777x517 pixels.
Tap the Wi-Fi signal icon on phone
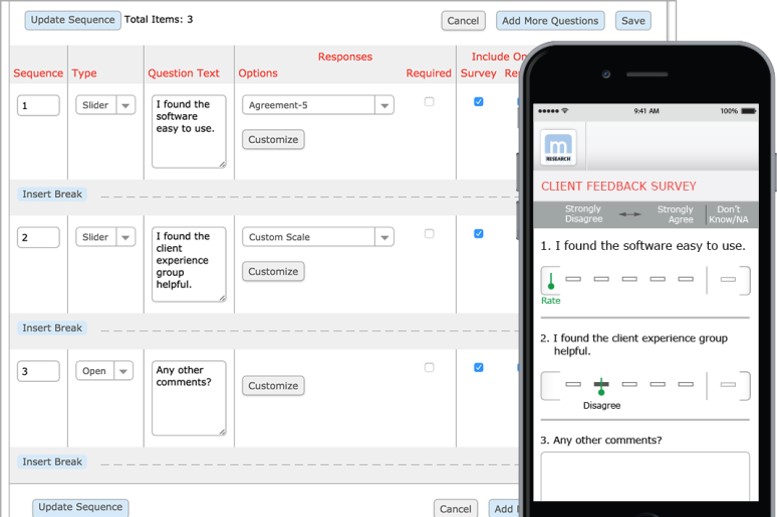565,111
